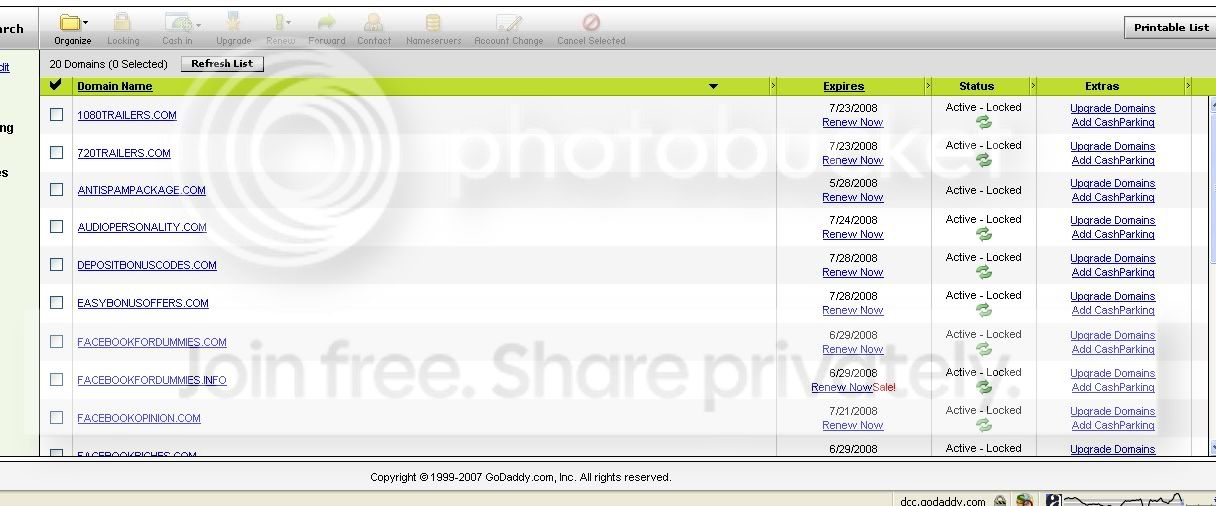Click green auto-renew icon for DEPOSITBONUSCODES.COM
This screenshot has width=1216, height=506.
click(984, 272)
